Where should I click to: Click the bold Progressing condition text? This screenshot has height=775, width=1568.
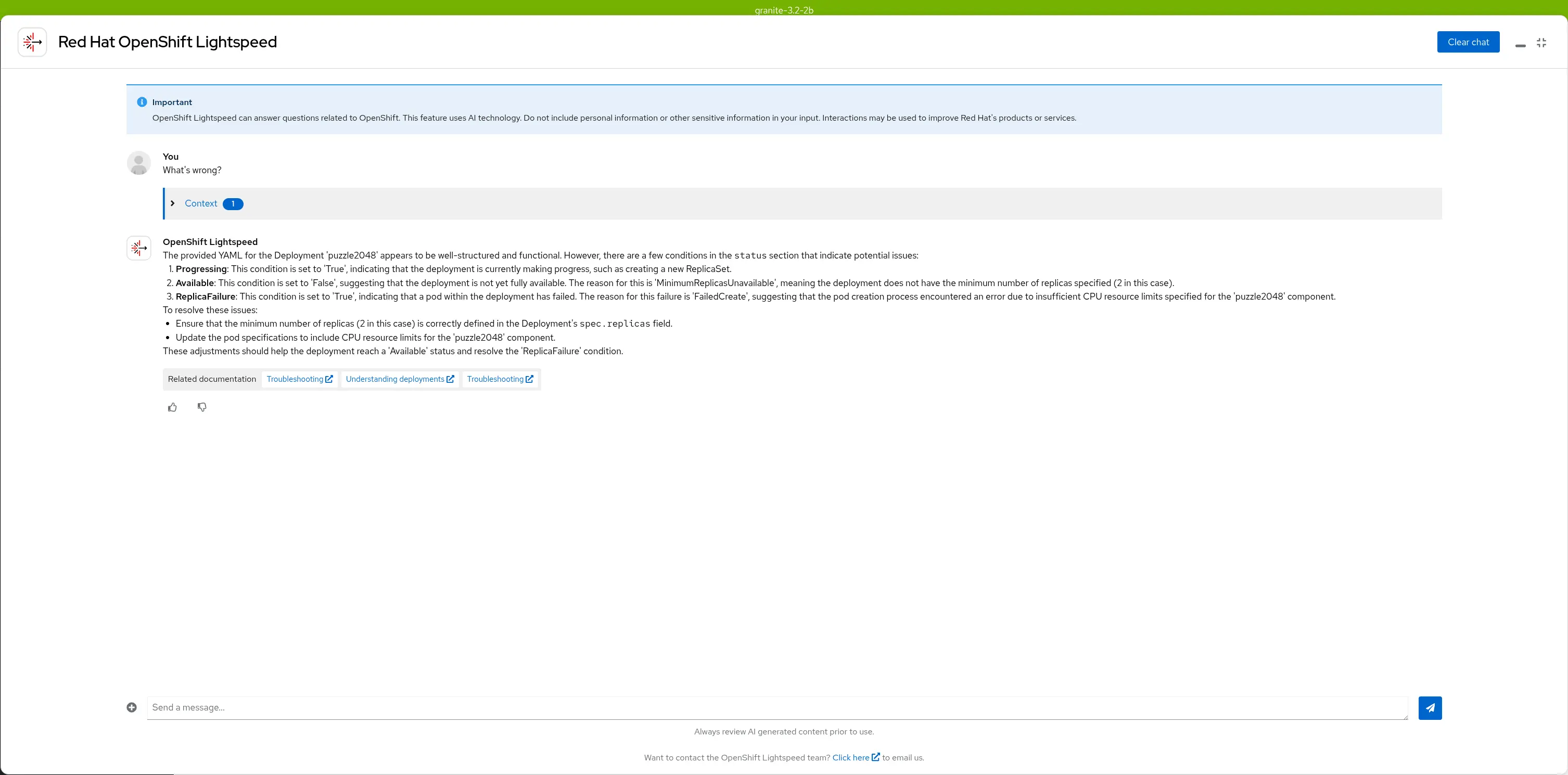[x=201, y=269]
